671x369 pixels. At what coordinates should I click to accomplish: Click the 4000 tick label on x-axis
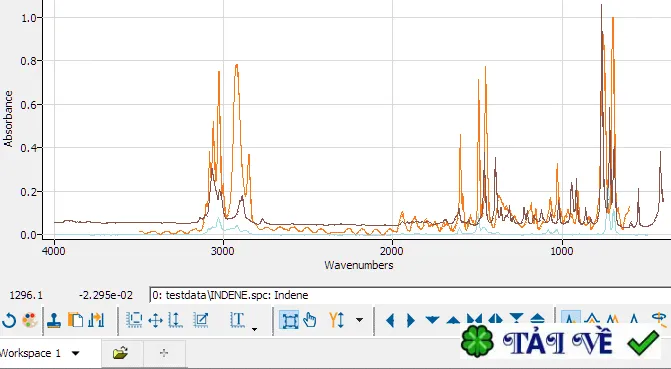[54, 250]
